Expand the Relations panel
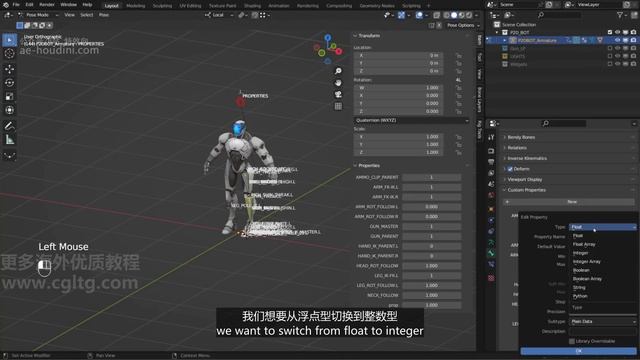Image resolution: width=640 pixels, height=360 pixels. (x=517, y=148)
